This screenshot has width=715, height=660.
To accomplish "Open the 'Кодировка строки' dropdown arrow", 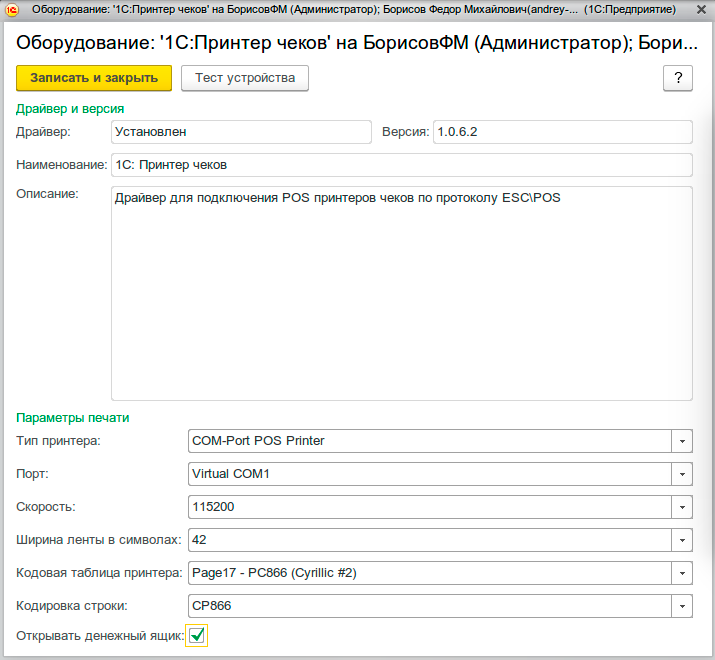I will click(x=681, y=606).
